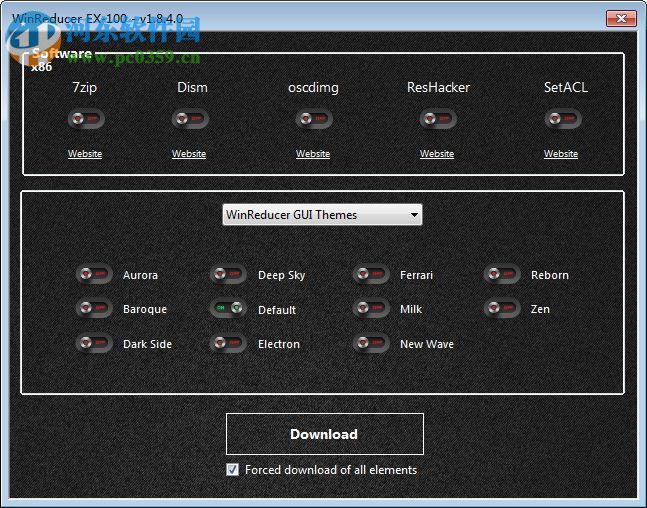Enable the Milk theme switch
The width and height of the screenshot is (647, 508).
pos(371,308)
